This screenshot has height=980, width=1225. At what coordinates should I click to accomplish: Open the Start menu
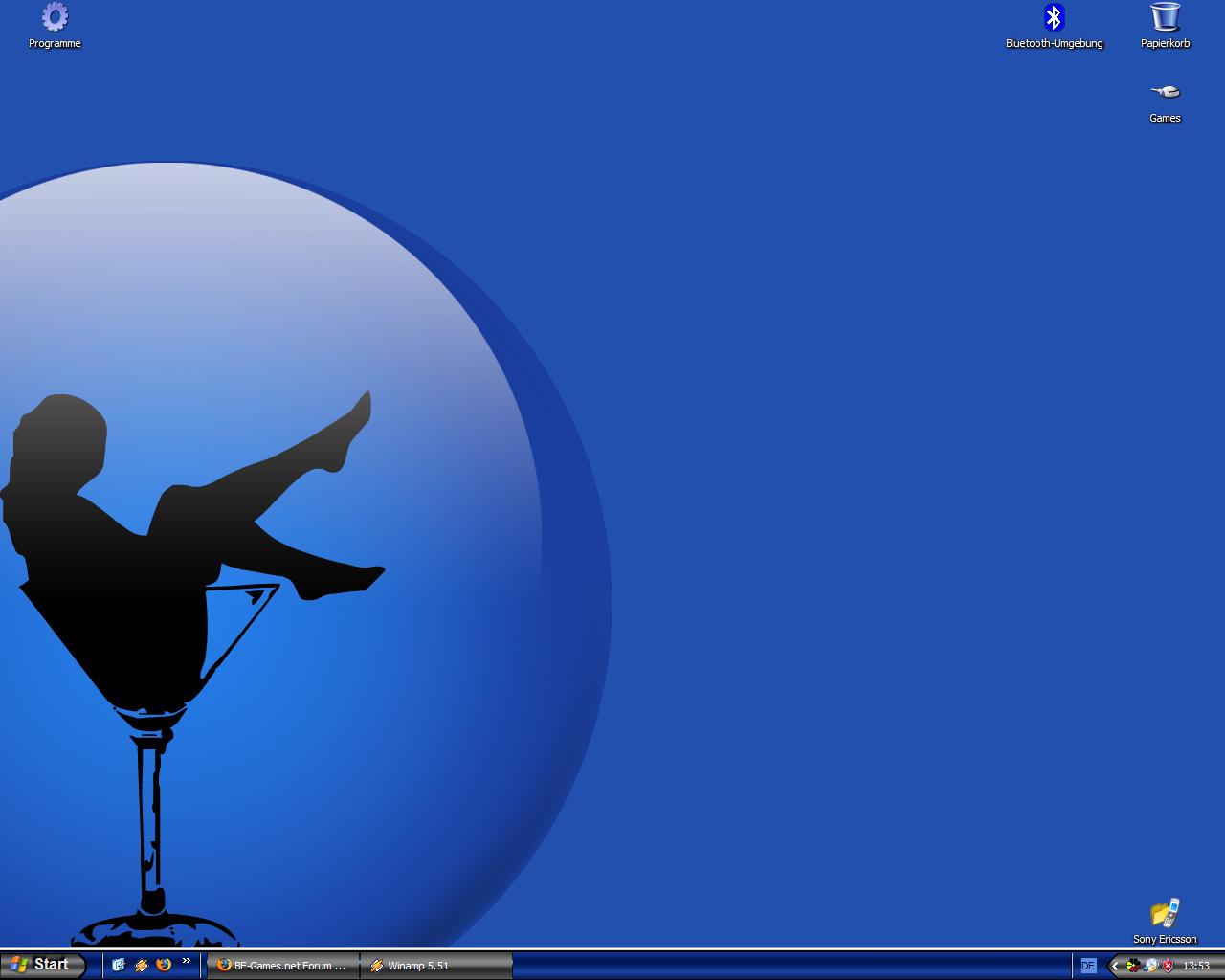(42, 965)
